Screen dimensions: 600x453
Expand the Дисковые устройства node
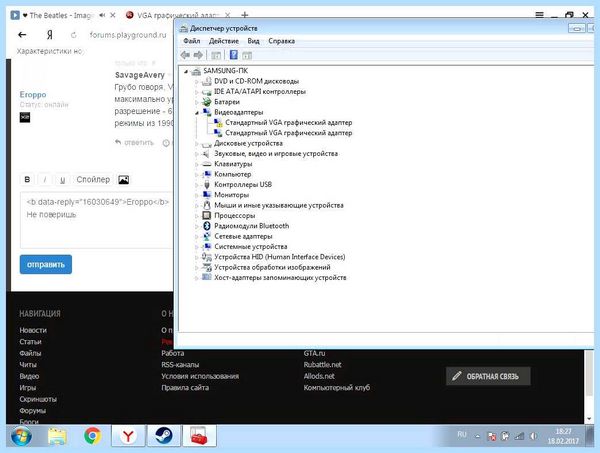(197, 143)
